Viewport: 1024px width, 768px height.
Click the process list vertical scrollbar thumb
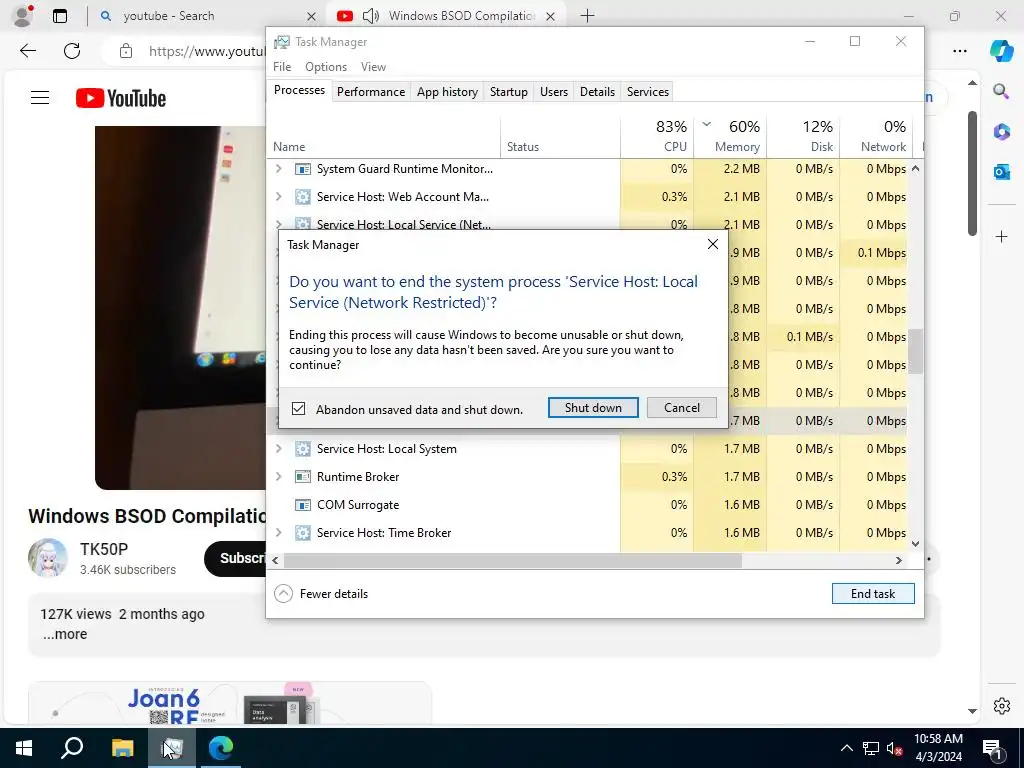pos(916,351)
